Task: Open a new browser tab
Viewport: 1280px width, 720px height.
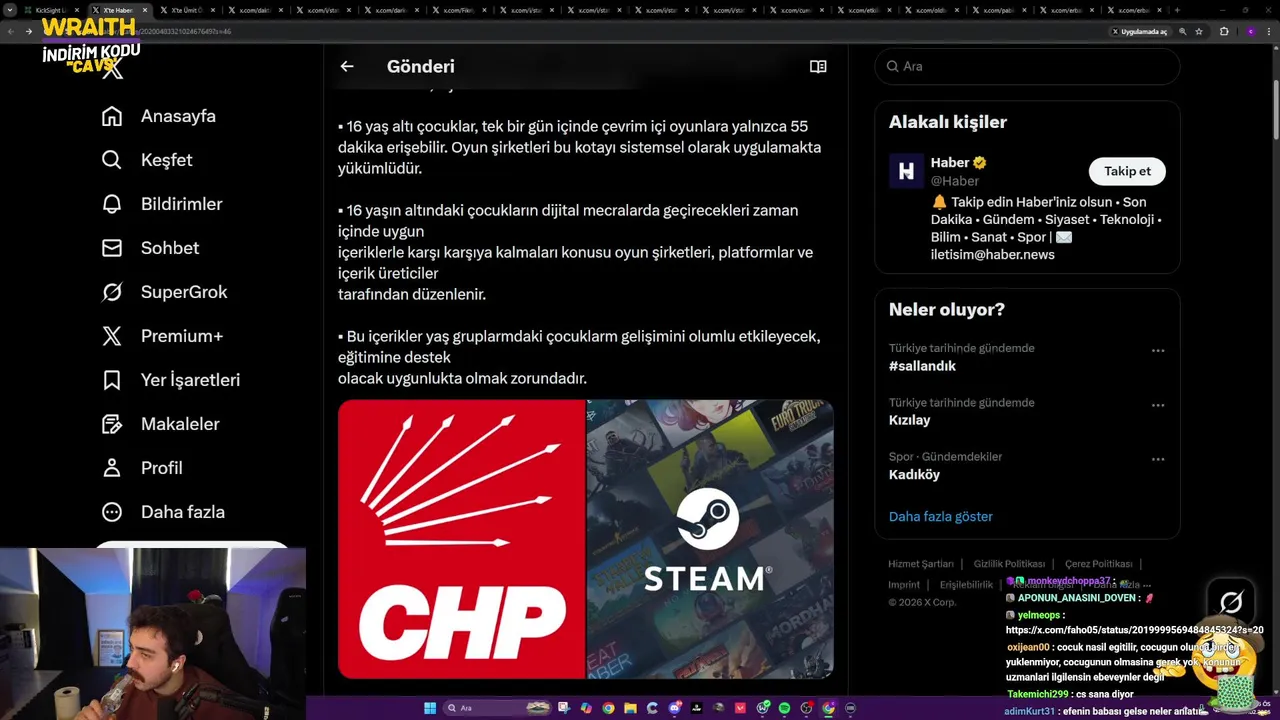Action: click(x=1177, y=10)
